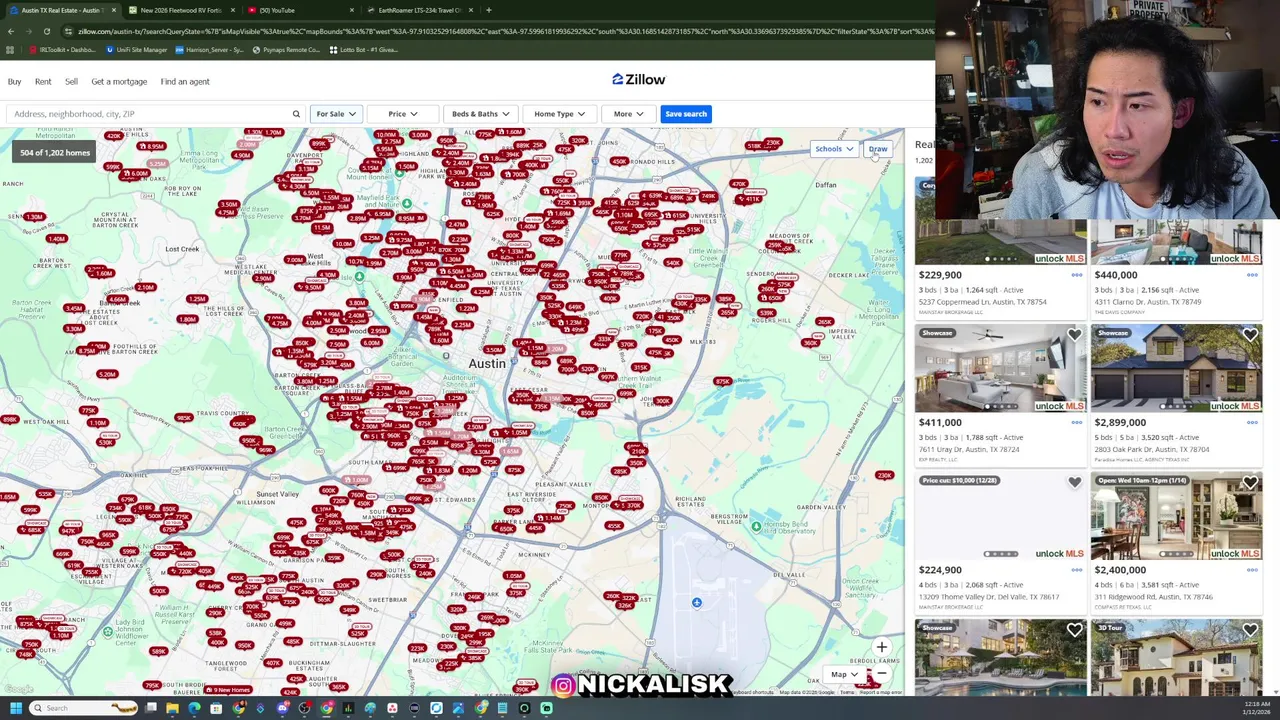Click the browser URL address bar
Viewport: 1280px width, 720px height.
point(500,31)
